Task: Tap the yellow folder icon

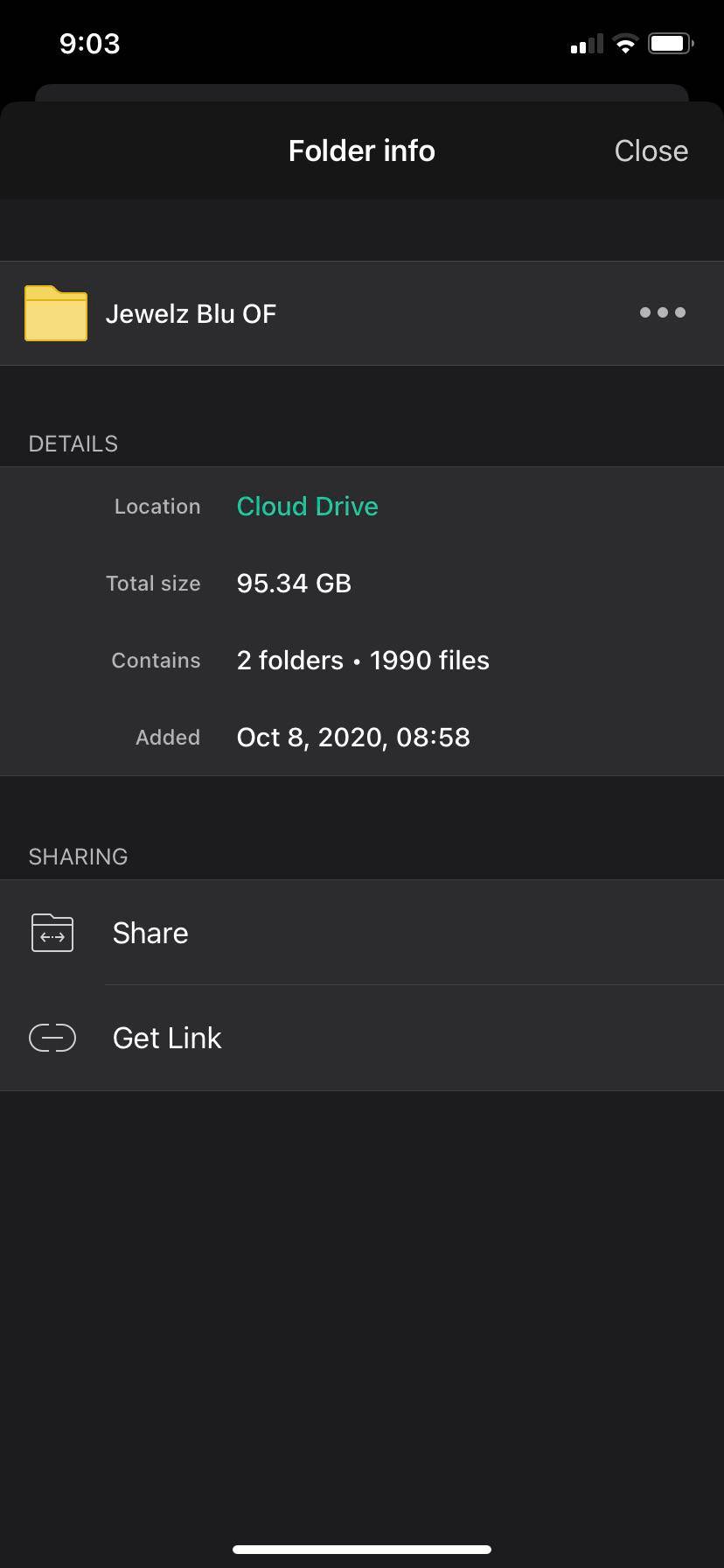Action: [x=56, y=313]
